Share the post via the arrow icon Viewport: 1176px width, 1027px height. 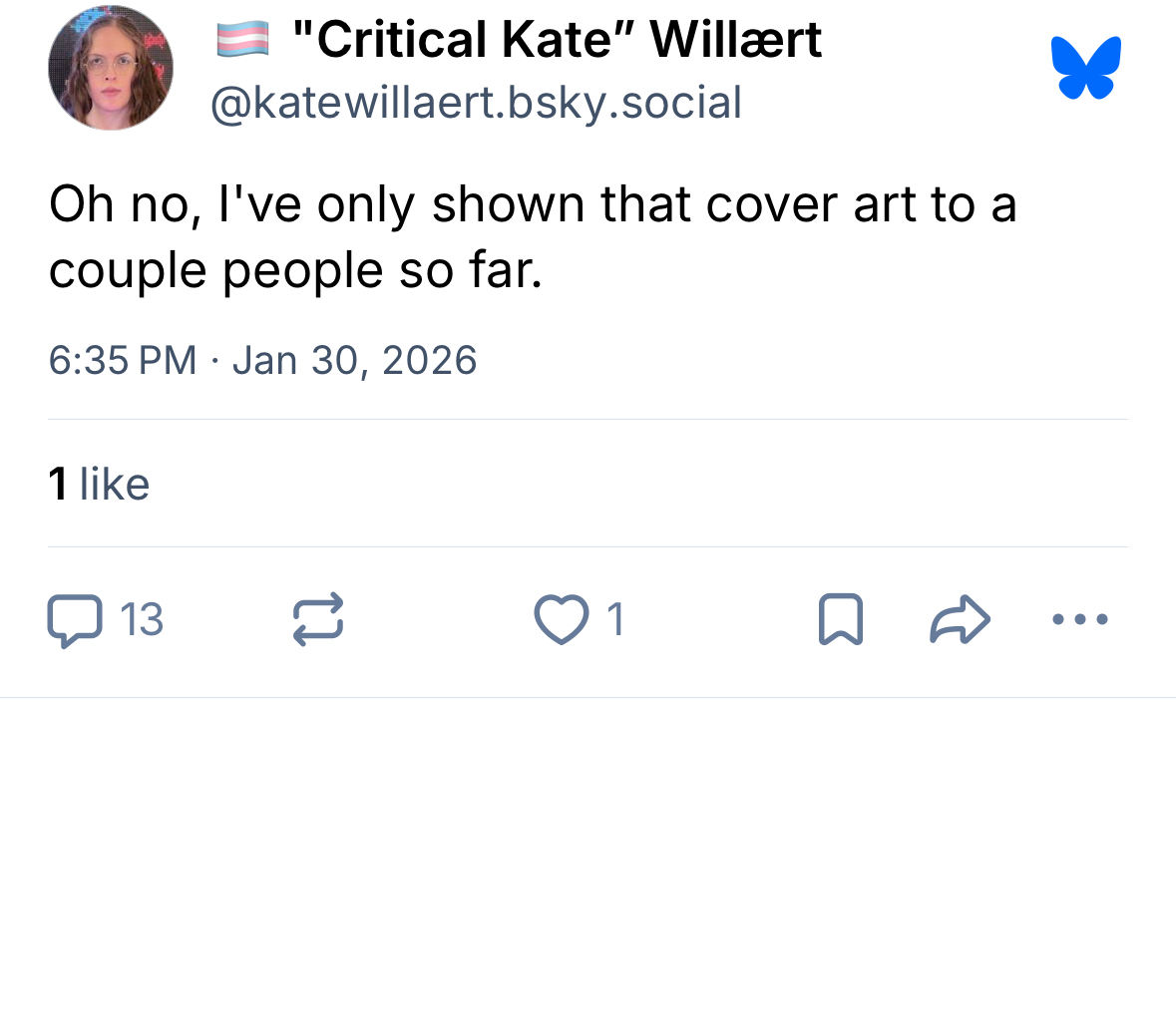coord(960,619)
